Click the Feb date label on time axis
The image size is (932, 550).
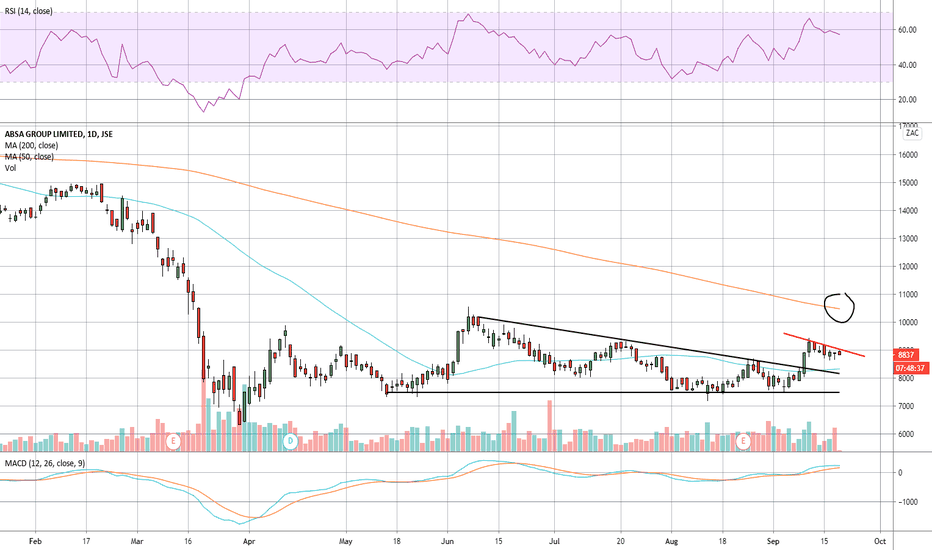point(36,541)
